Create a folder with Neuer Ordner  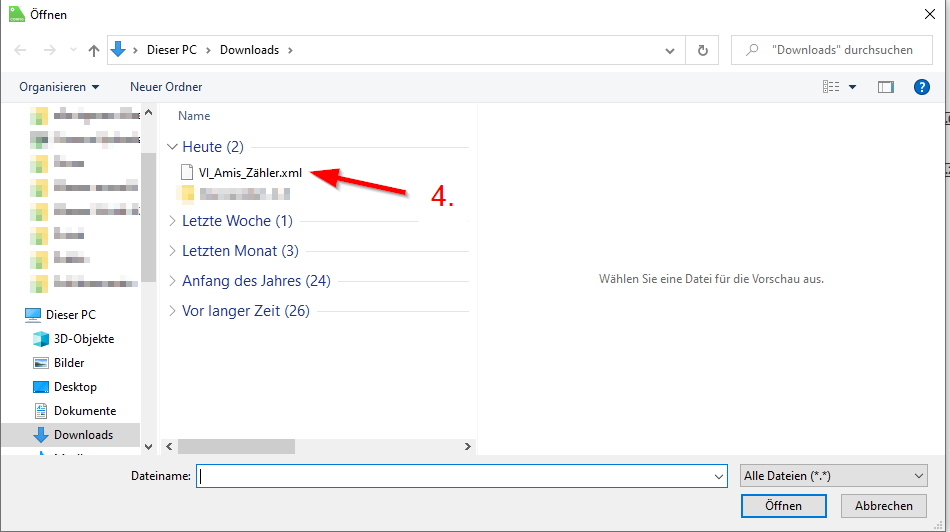166,87
